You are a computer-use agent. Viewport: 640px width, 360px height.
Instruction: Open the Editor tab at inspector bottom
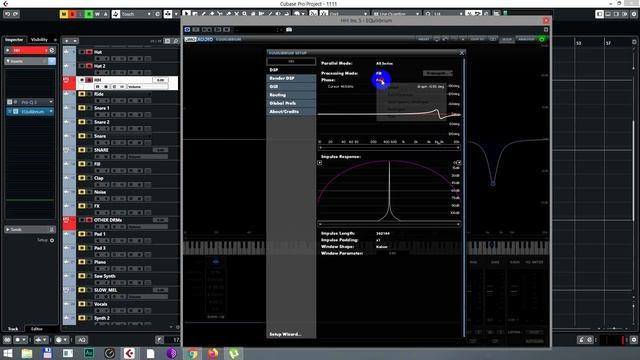(37, 329)
